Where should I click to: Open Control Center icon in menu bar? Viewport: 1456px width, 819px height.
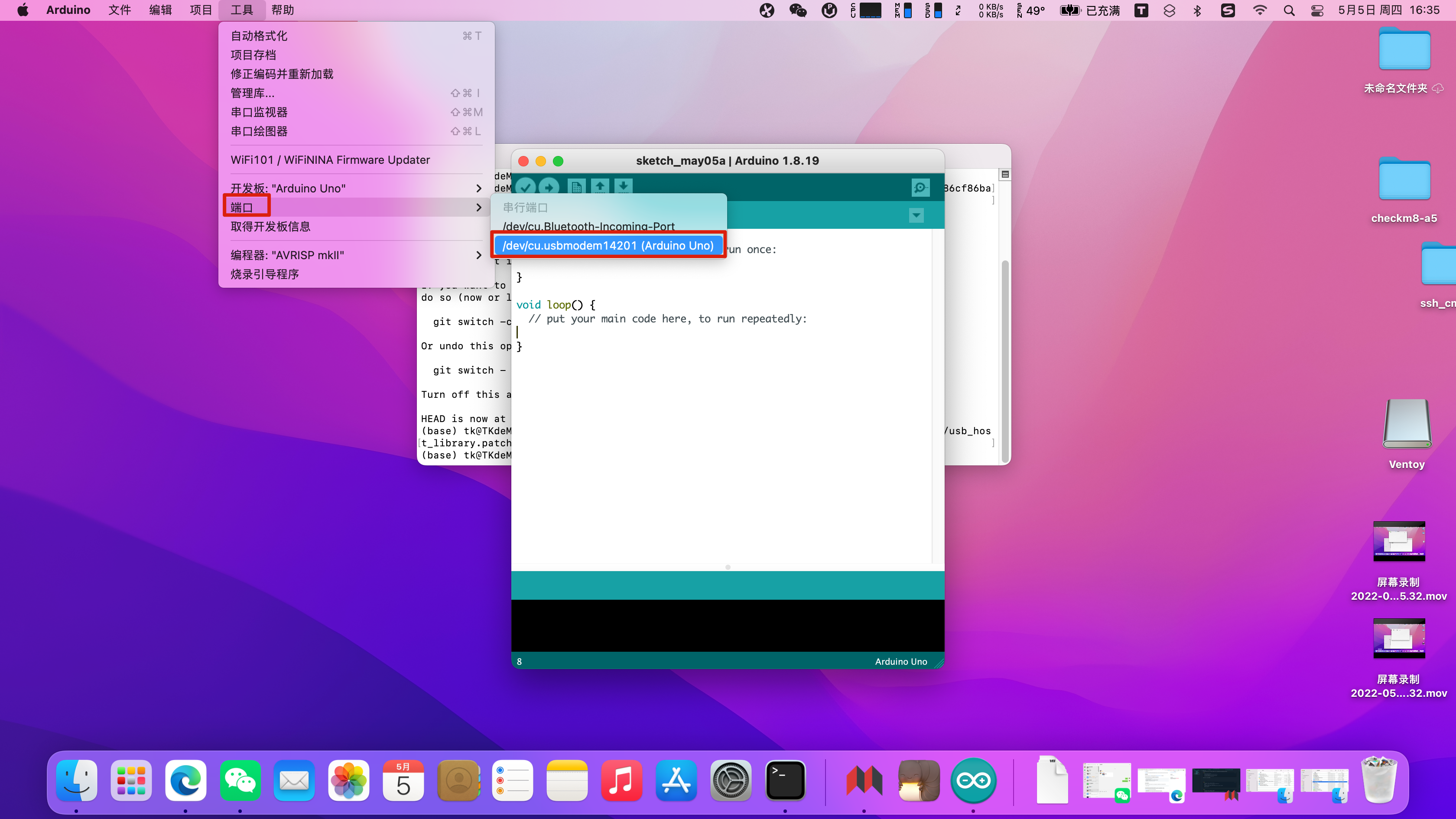tap(1317, 10)
